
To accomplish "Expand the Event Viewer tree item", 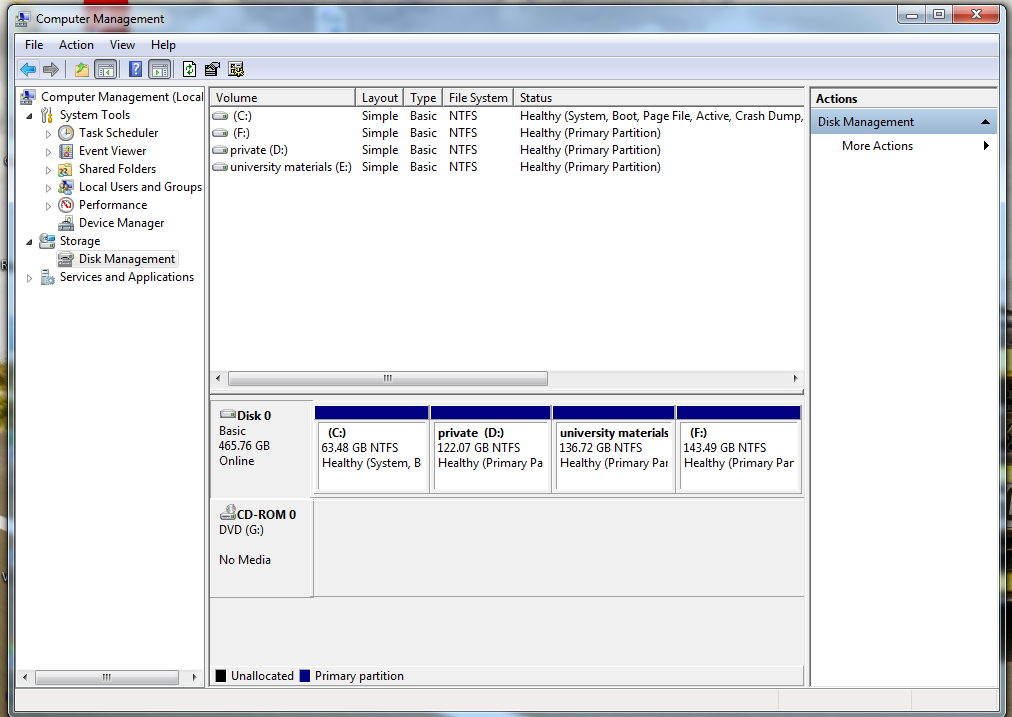I will [x=47, y=151].
